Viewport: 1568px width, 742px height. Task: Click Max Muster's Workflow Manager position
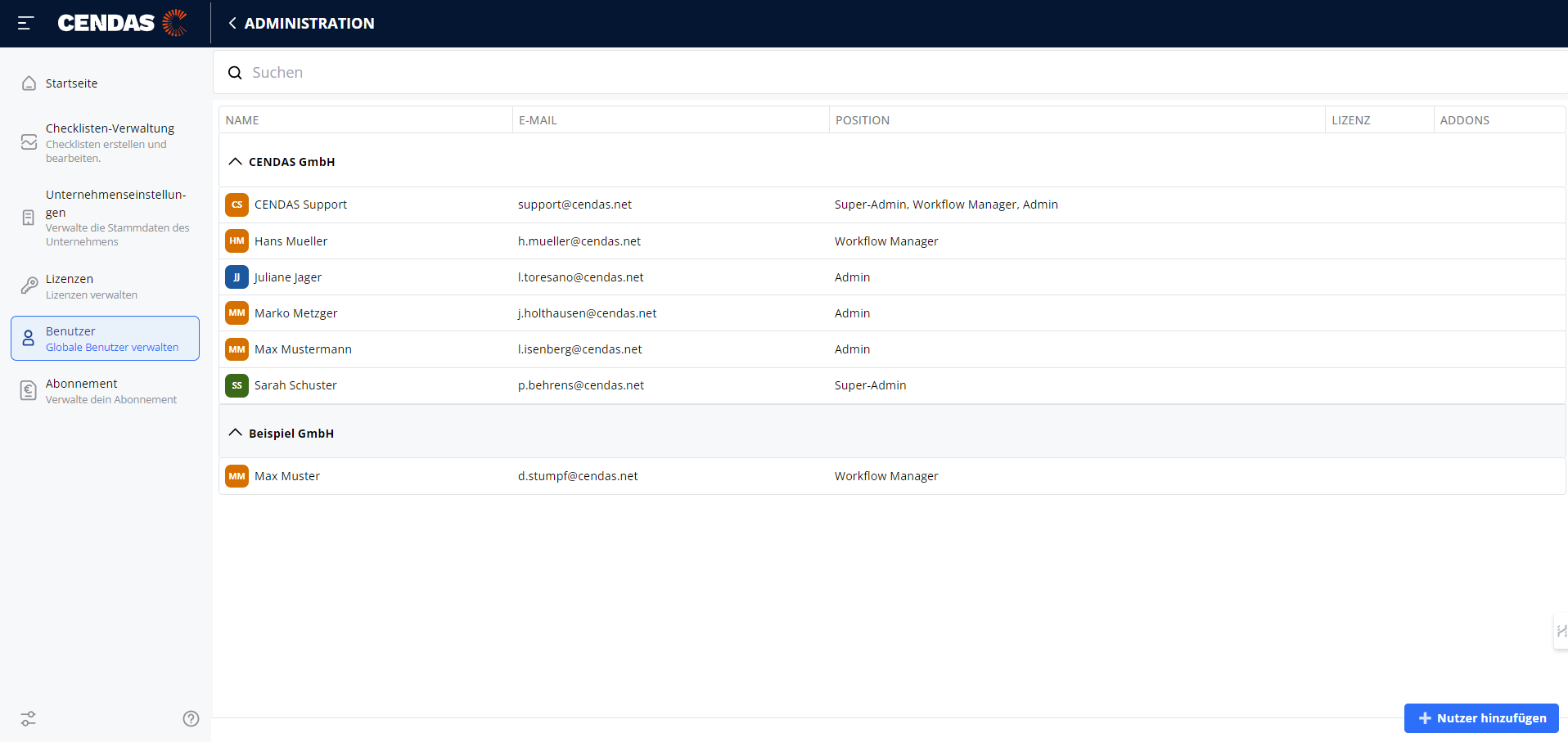pyautogui.click(x=886, y=476)
